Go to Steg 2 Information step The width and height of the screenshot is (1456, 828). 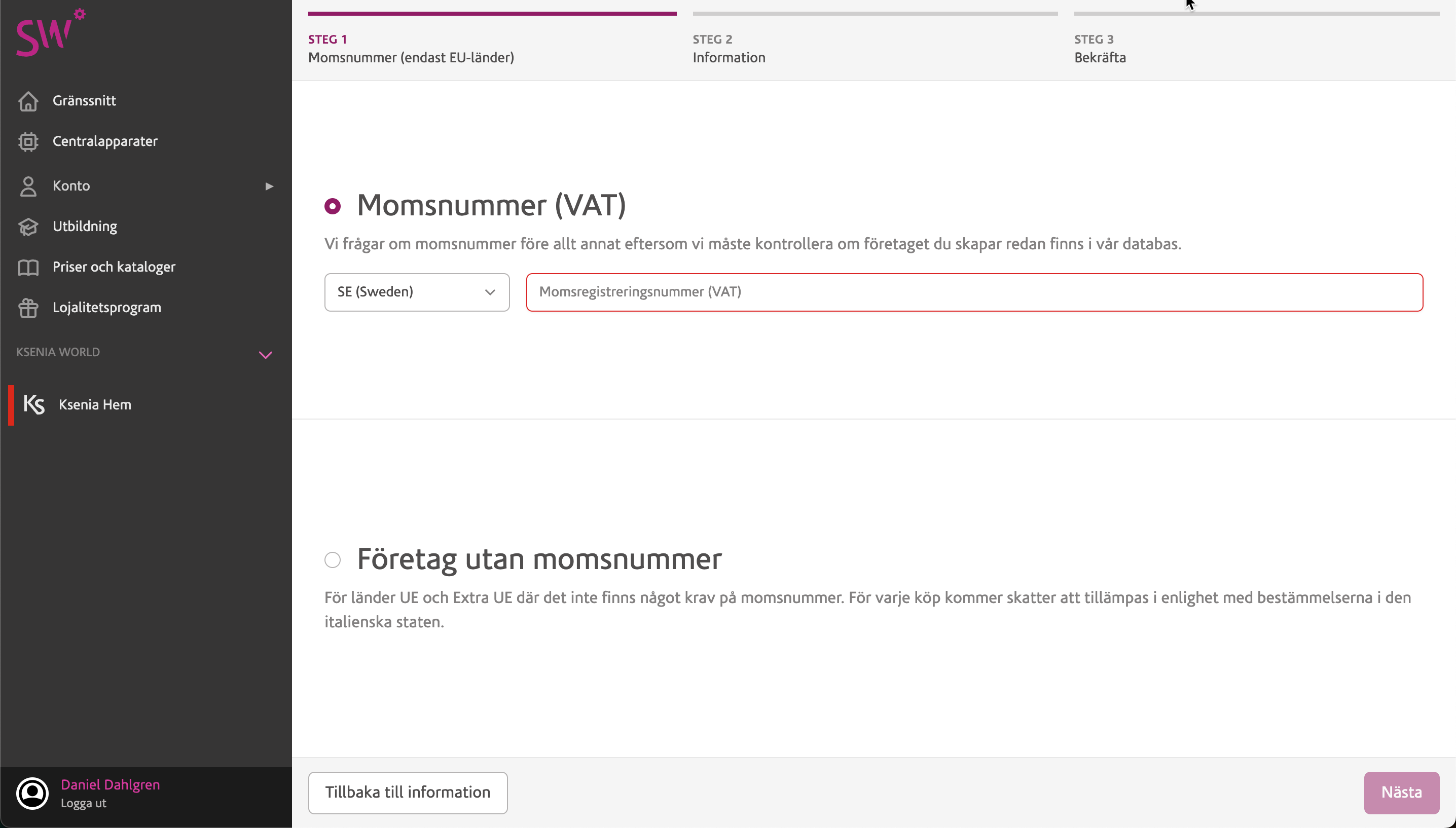coord(729,49)
